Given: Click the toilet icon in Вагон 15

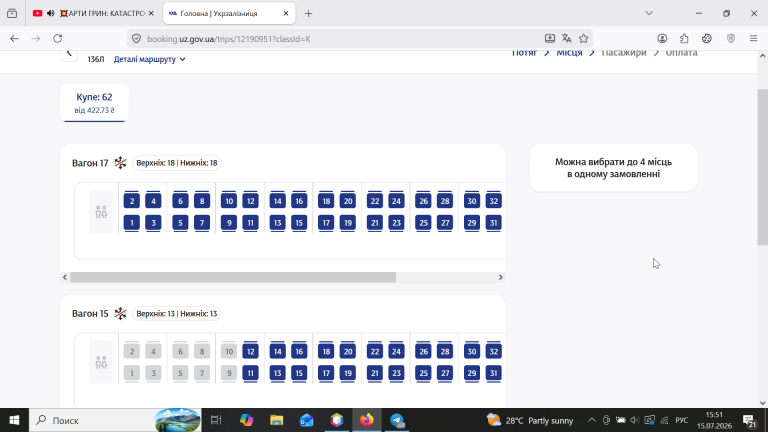Looking at the screenshot, I should click(x=101, y=362).
